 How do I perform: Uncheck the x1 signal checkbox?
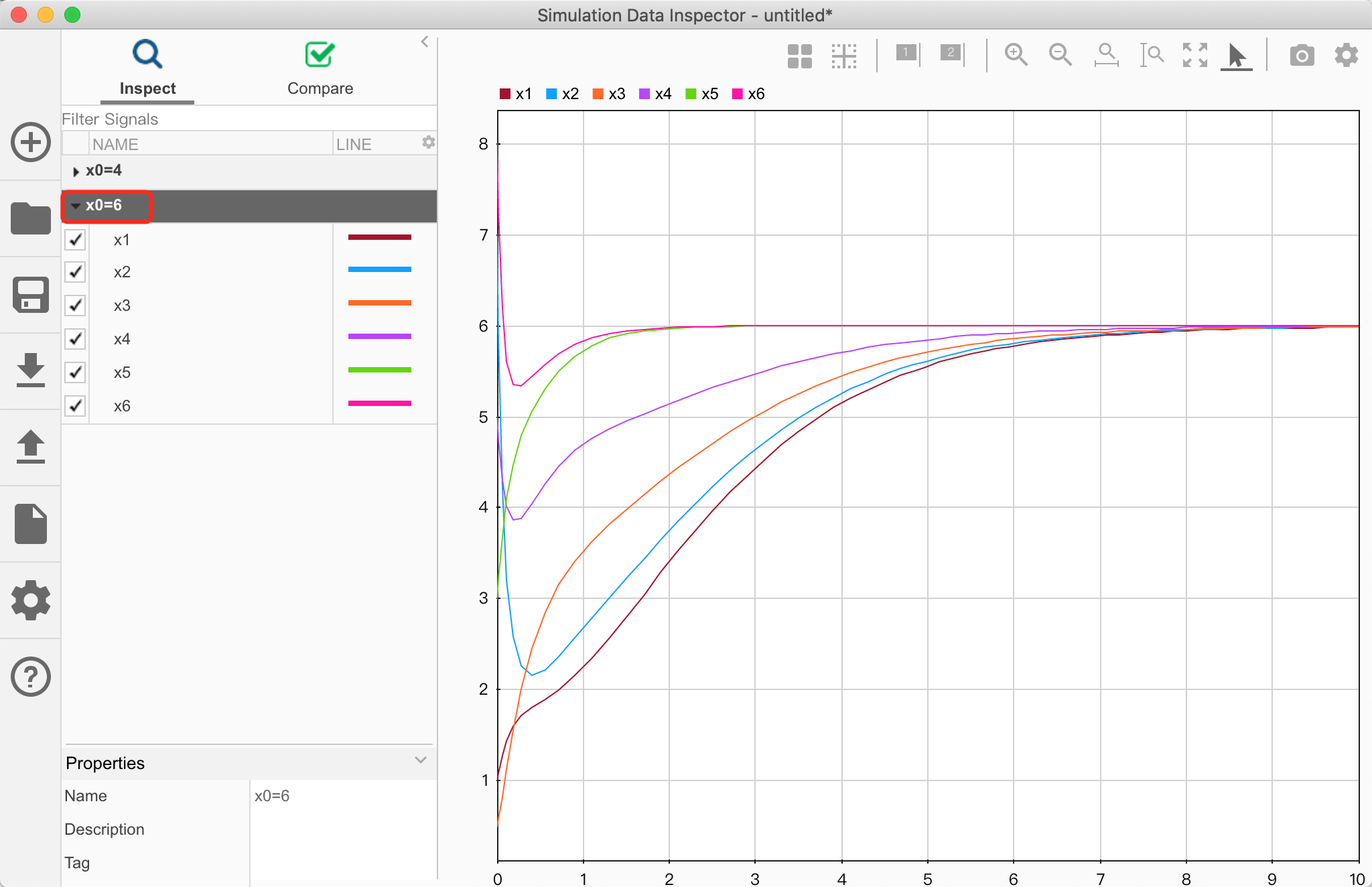76,240
